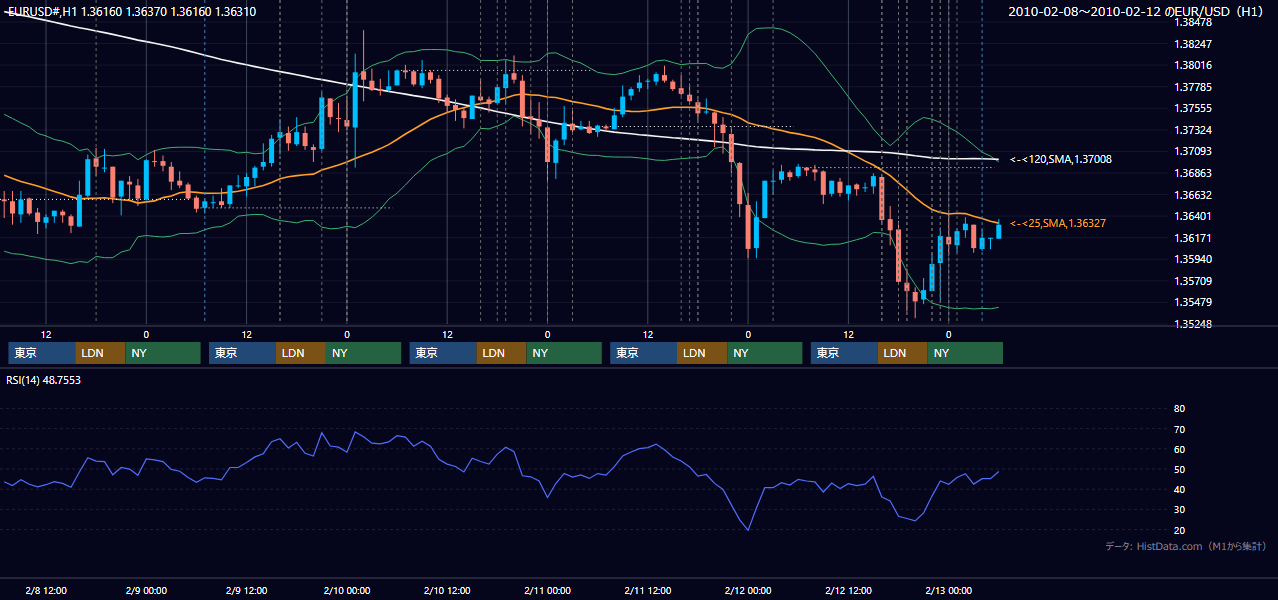Click price axis value 1.38247

(x=1193, y=44)
